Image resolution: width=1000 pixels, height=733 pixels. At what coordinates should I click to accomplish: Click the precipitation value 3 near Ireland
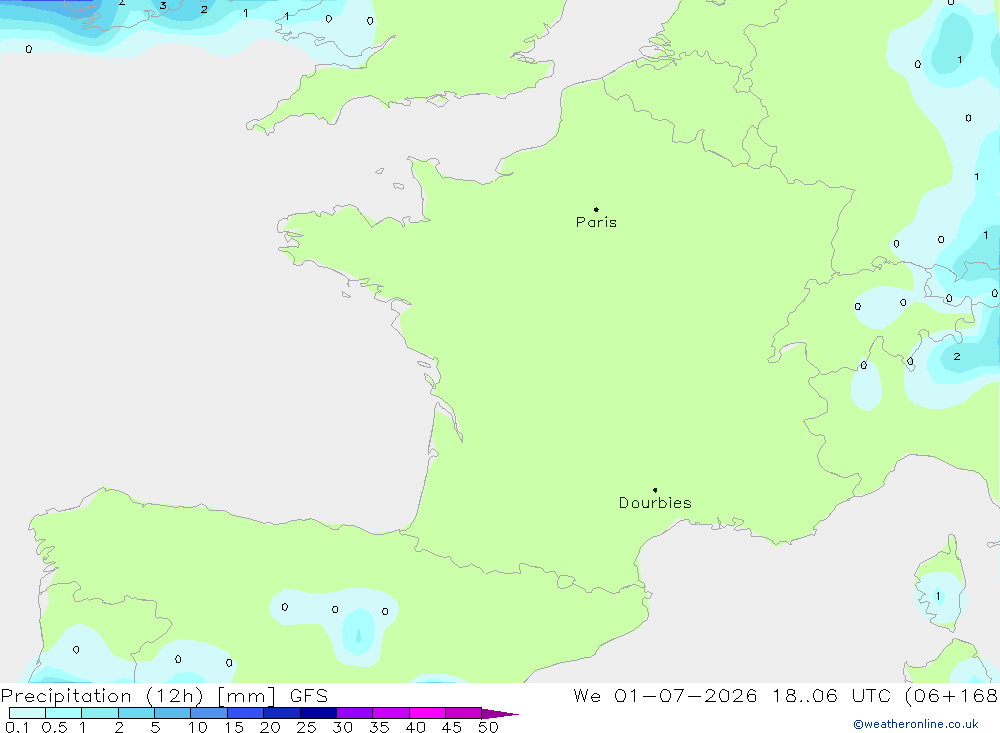pos(163,6)
